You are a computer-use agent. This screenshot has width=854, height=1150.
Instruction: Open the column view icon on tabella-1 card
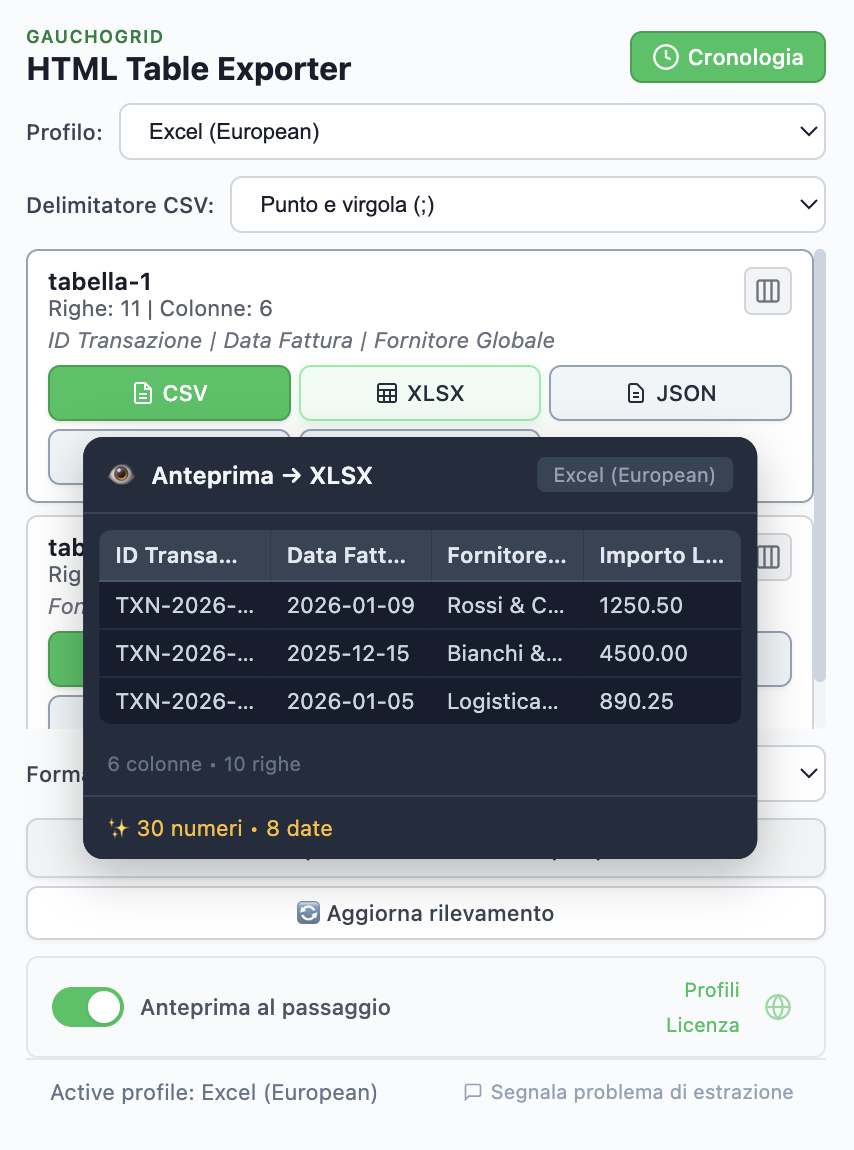pyautogui.click(x=767, y=291)
